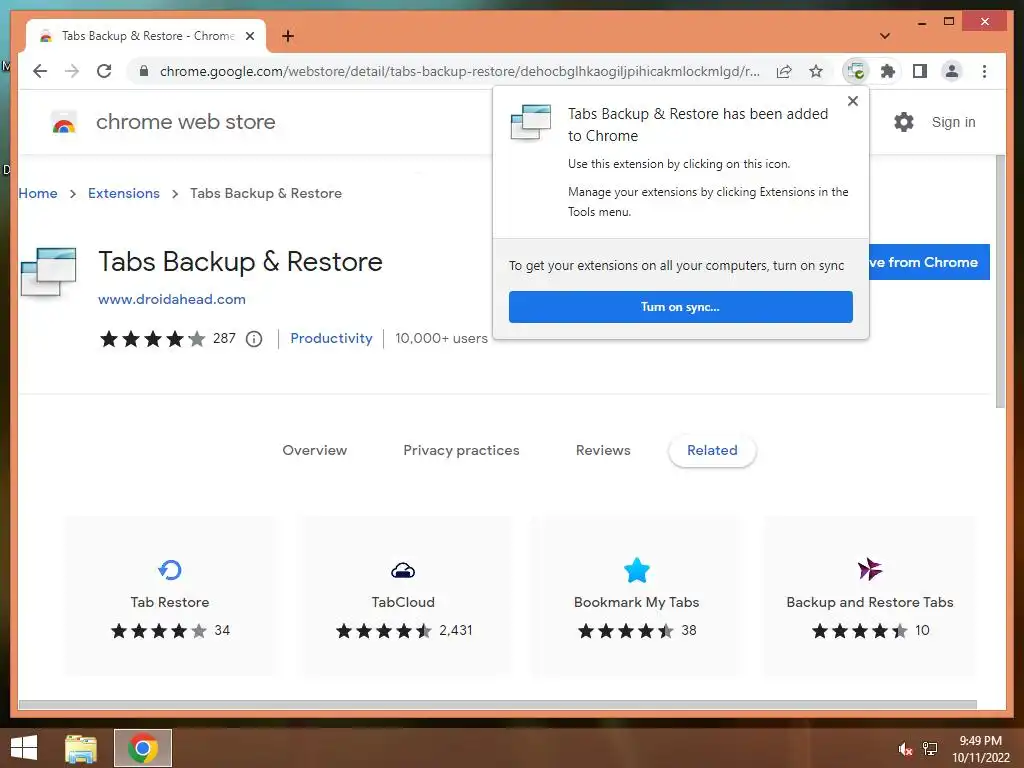Screen dimensions: 1024x768
Task: Bookmark this page with the star icon
Action: 816,71
